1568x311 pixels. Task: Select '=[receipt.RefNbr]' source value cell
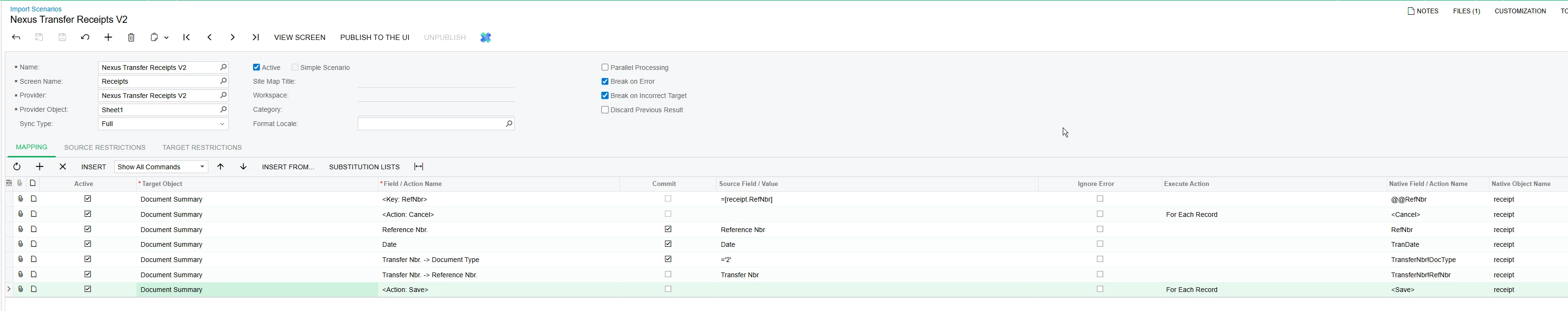click(876, 199)
